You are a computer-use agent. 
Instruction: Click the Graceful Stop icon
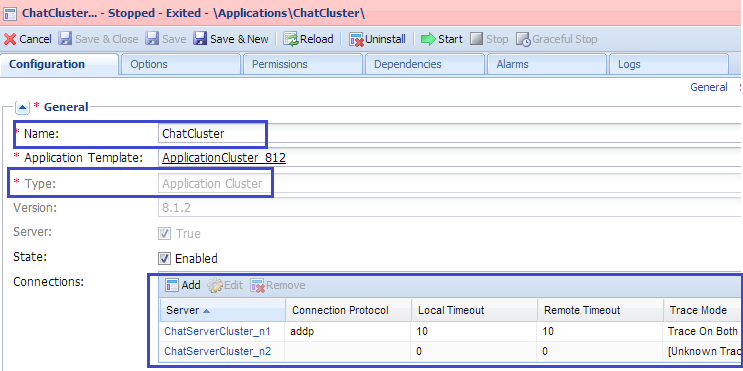[523, 39]
